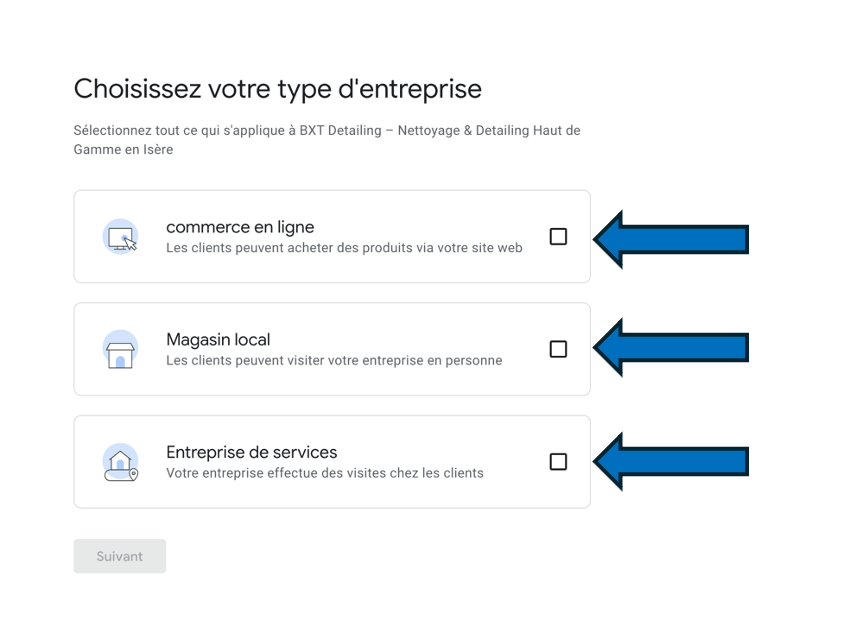The width and height of the screenshot is (852, 642).
Task: Click the Magasin local label text
Action: point(218,340)
